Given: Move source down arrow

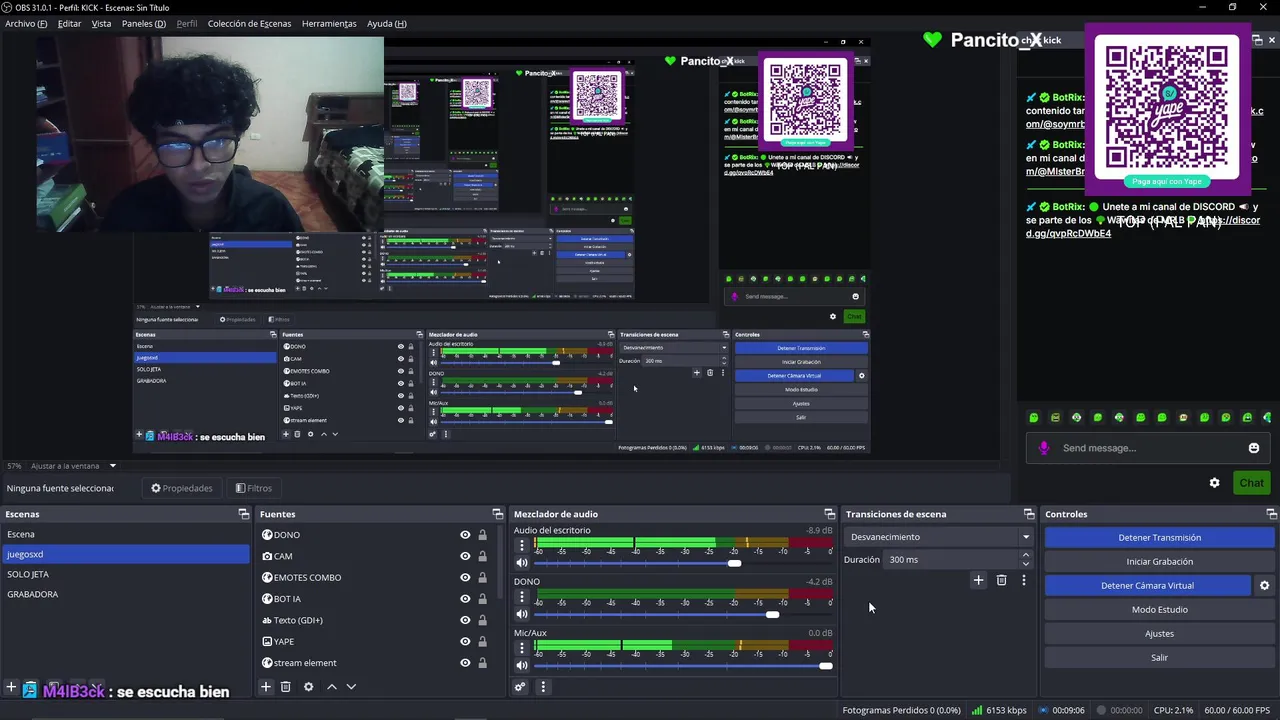Looking at the screenshot, I should point(351,686).
